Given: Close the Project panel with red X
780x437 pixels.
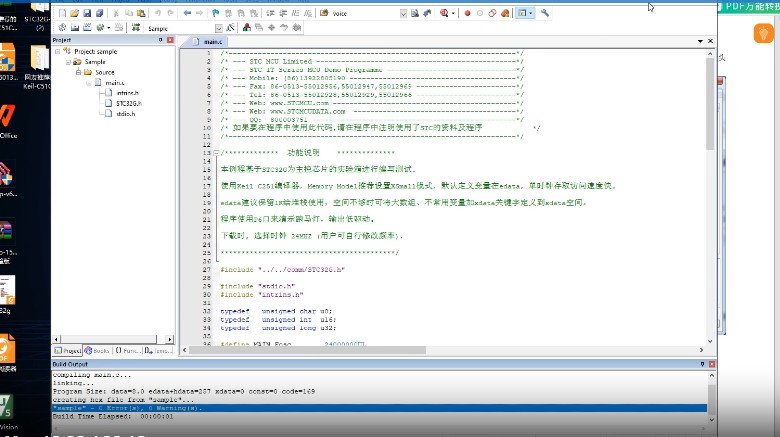Looking at the screenshot, I should click(169, 40).
